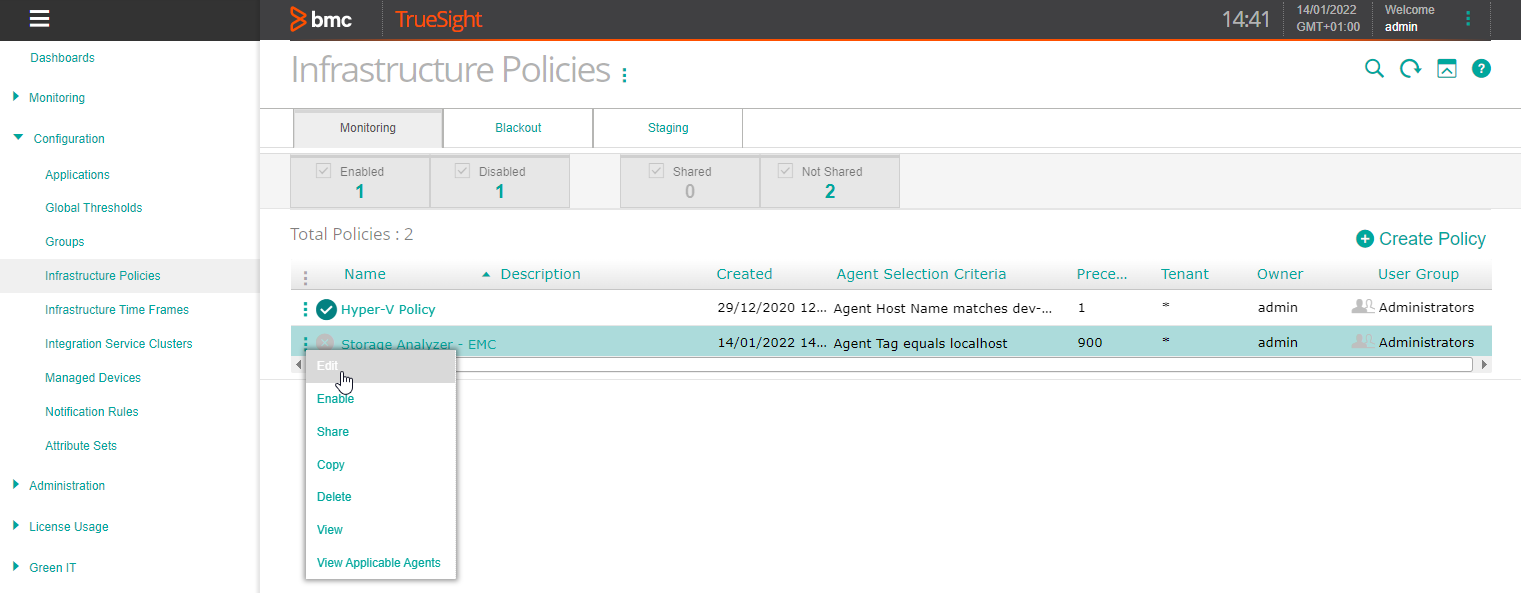Toggle the Enabled policies filter
Screen dimensions: 1521x593
point(323,170)
